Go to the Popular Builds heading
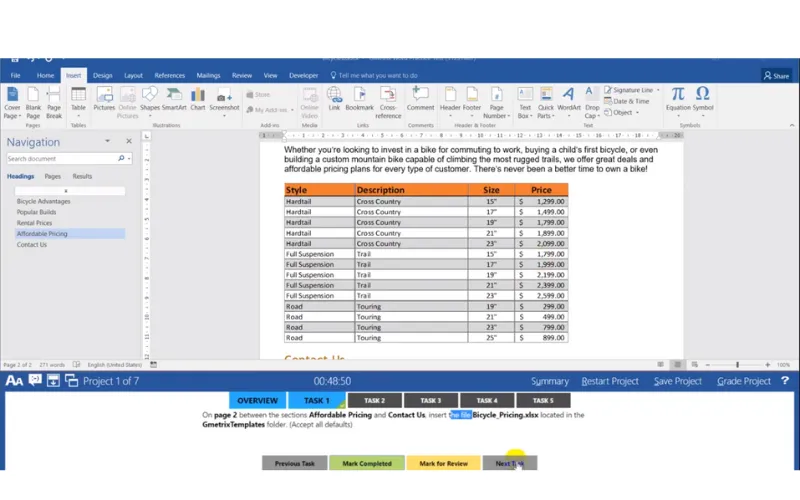 (36, 212)
